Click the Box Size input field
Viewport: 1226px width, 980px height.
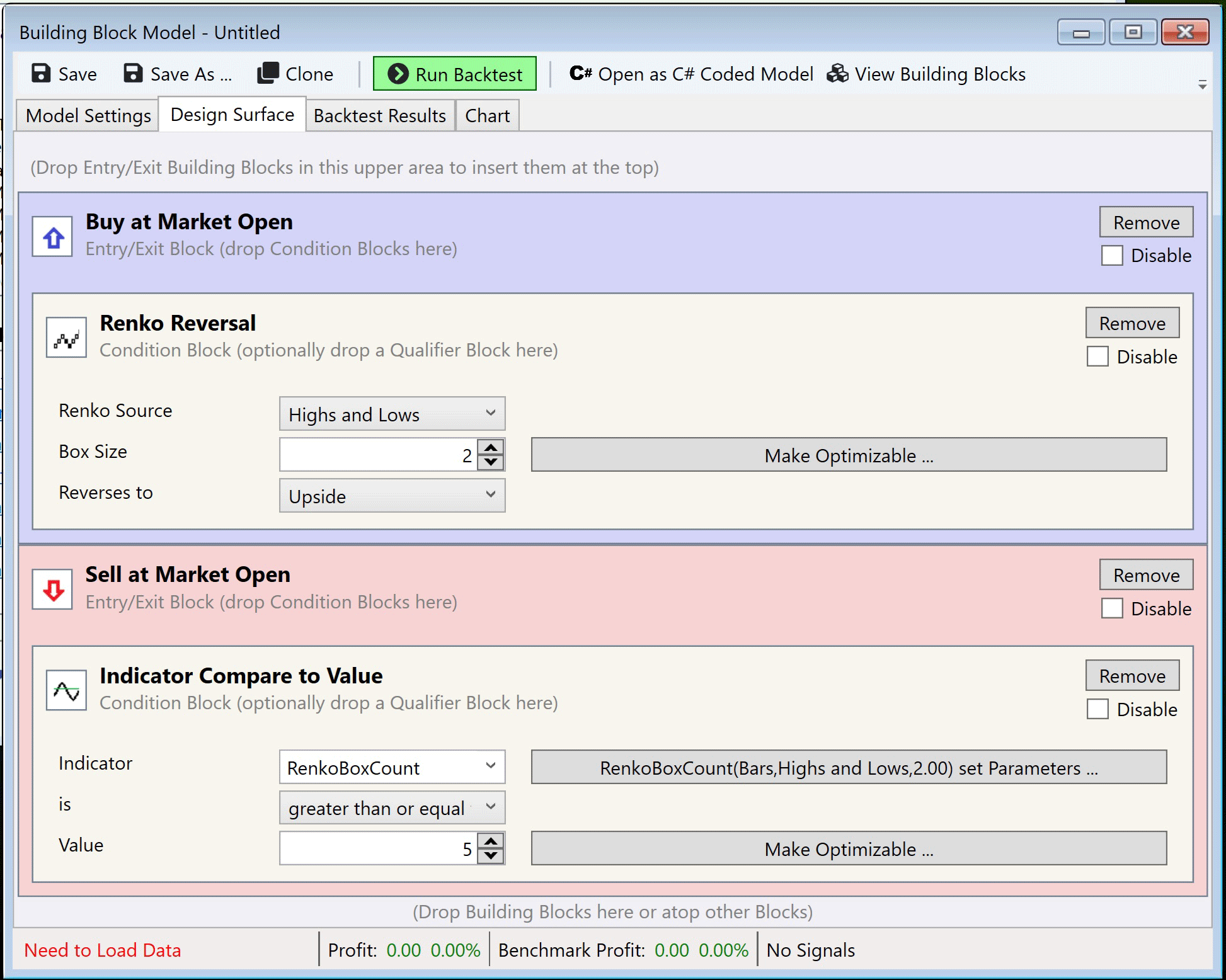(x=378, y=455)
